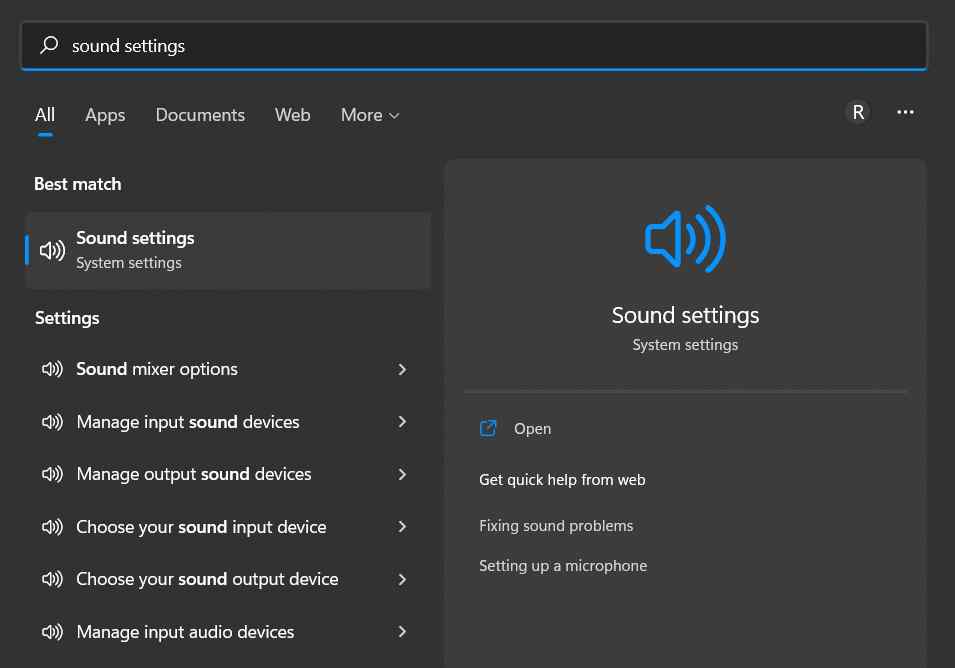Open the three-dot options menu
The image size is (955, 668).
click(905, 112)
